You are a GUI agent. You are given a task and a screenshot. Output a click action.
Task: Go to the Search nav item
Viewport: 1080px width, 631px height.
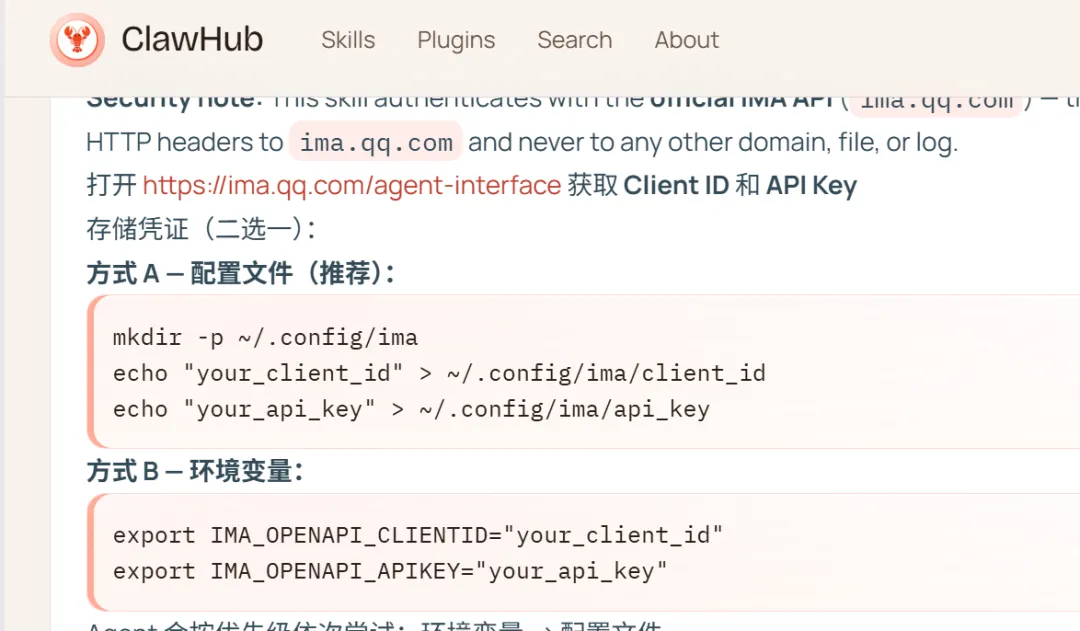574,40
